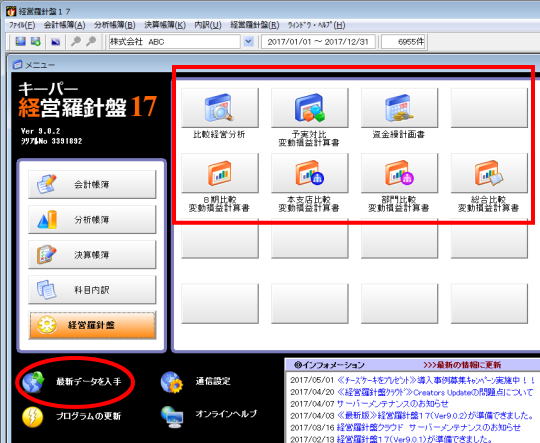Click the second toolbar icon with green arrow

click(x=36, y=42)
